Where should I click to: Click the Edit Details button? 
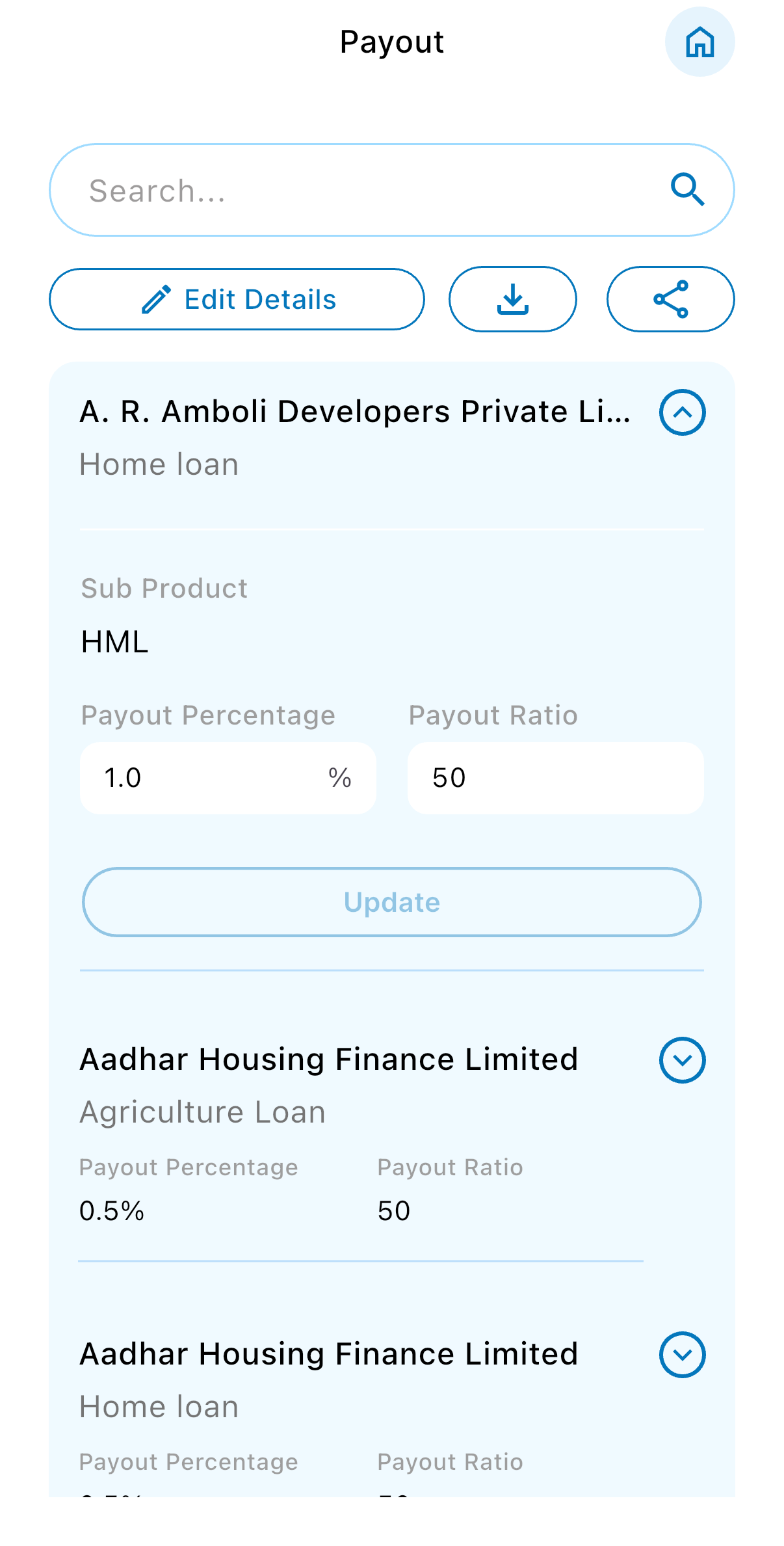tap(237, 299)
